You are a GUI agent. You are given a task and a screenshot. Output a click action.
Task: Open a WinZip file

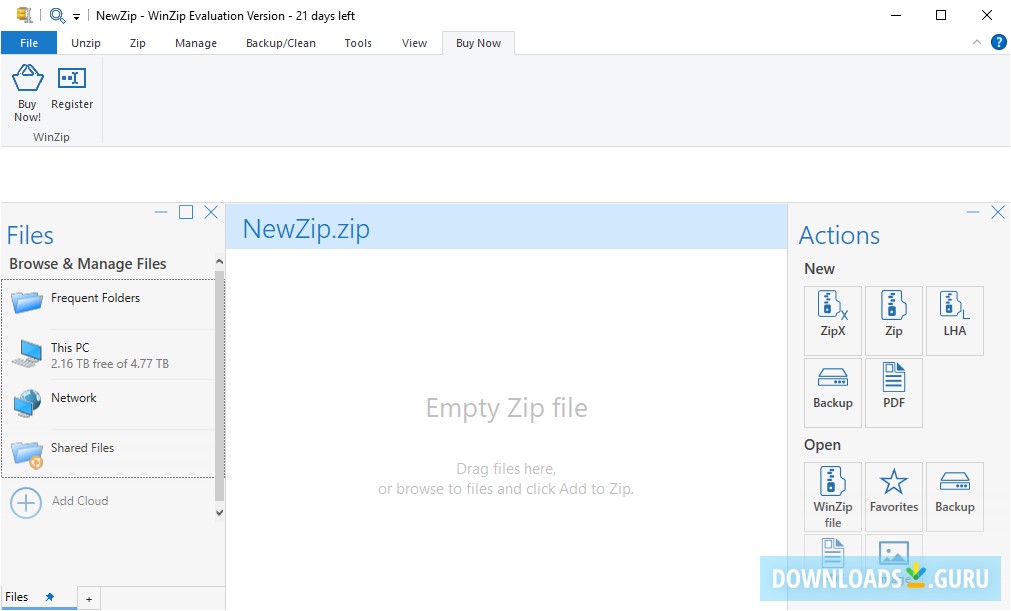832,495
